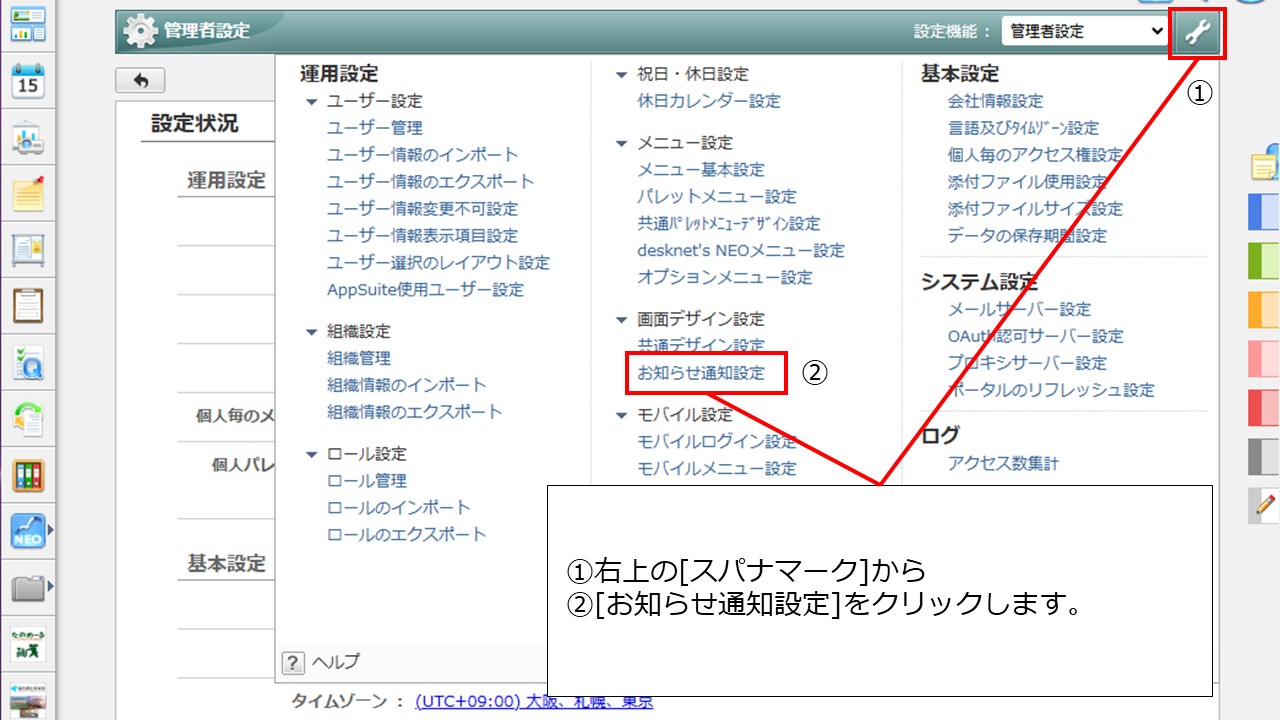Pick the gray sticky note color
This screenshot has width=1280, height=720.
[1264, 457]
